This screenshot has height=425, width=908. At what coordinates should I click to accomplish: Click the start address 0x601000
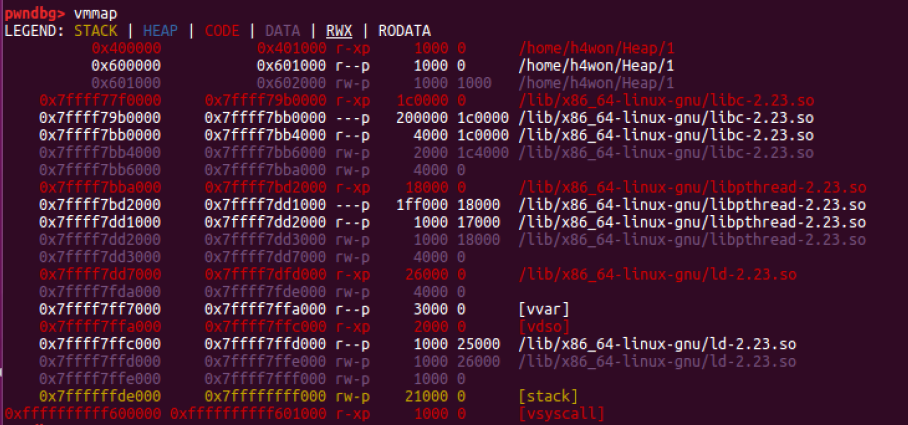point(126,83)
